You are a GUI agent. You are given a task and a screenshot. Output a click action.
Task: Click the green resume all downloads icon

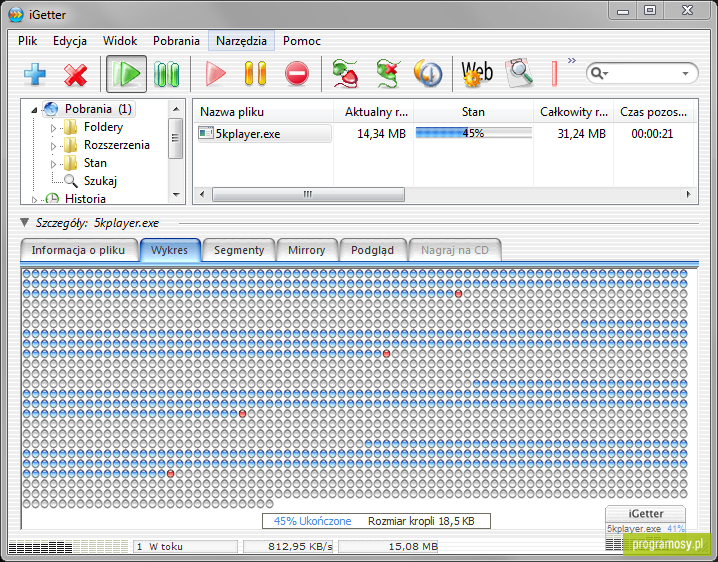coord(126,74)
